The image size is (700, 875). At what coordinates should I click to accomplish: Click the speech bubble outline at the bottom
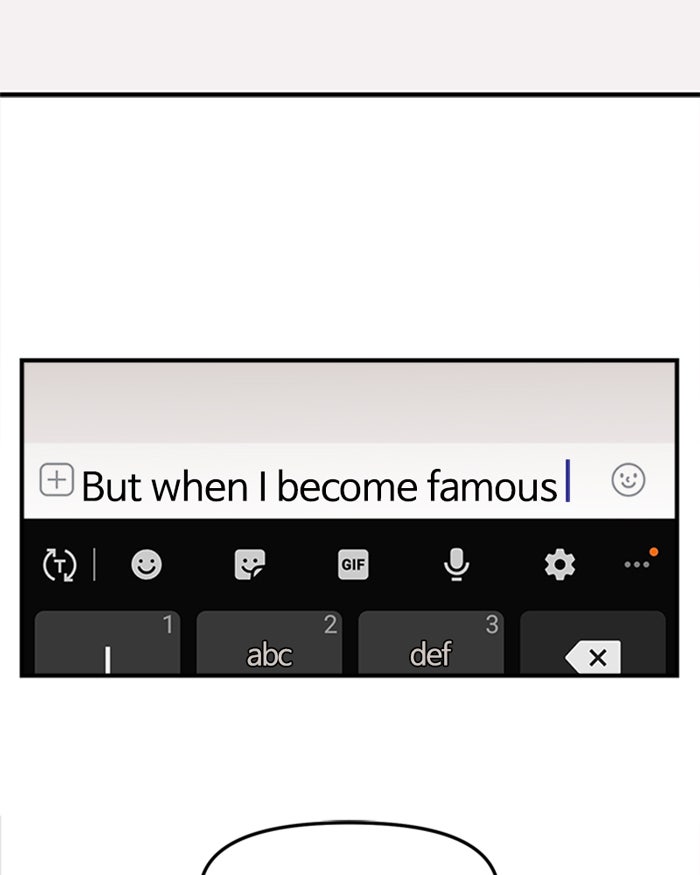pos(349,848)
